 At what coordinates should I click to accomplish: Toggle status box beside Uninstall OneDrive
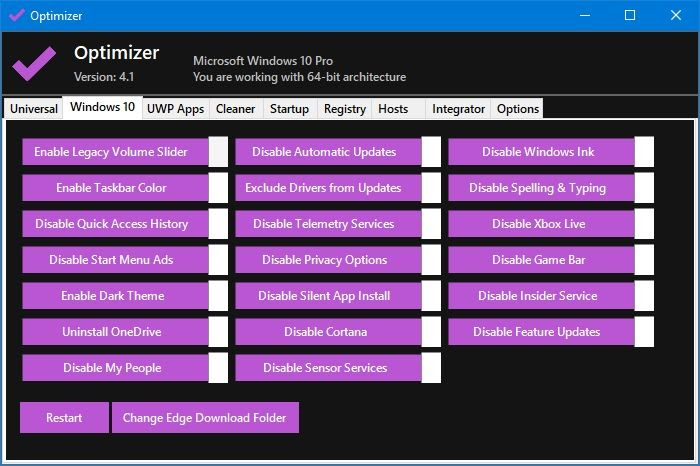(218, 332)
